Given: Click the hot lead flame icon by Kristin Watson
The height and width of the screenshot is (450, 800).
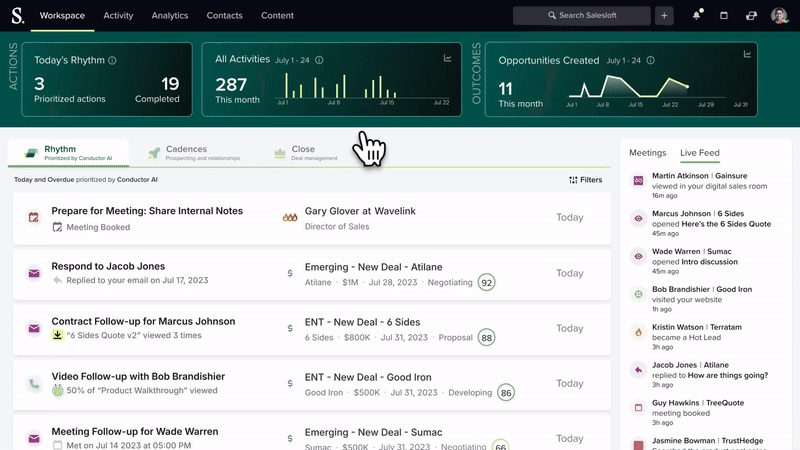Looking at the screenshot, I should [638, 332].
